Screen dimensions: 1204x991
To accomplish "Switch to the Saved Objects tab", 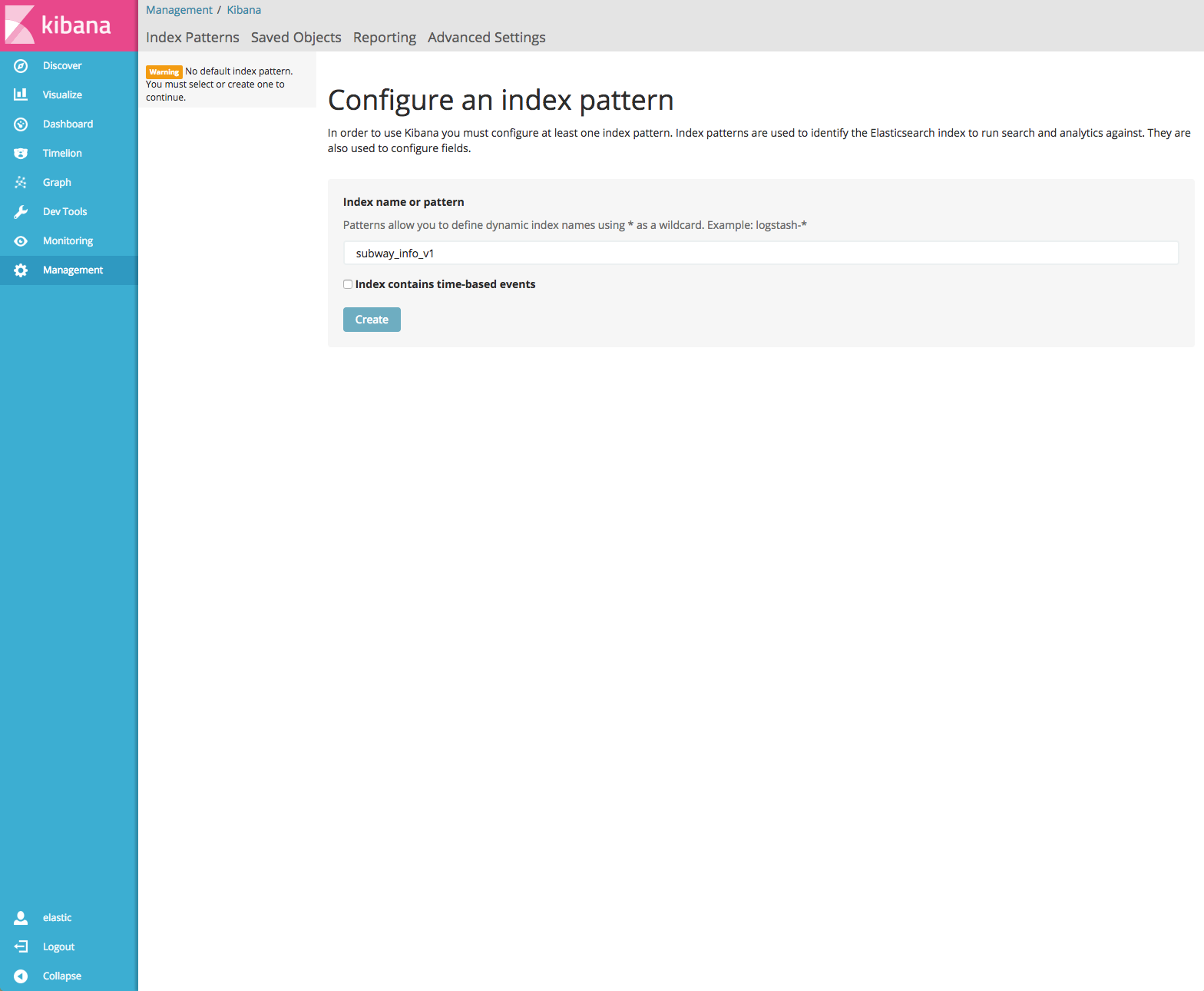I will (x=296, y=38).
